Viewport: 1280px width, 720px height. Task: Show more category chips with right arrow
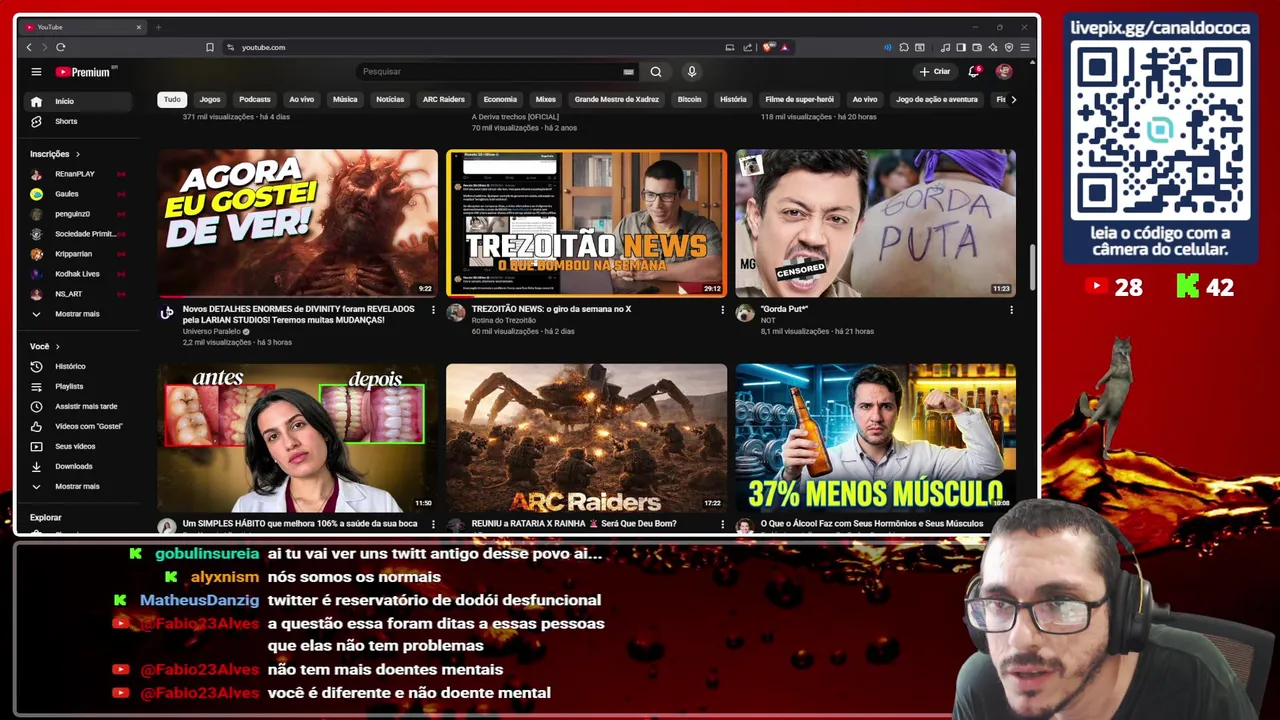click(1013, 99)
